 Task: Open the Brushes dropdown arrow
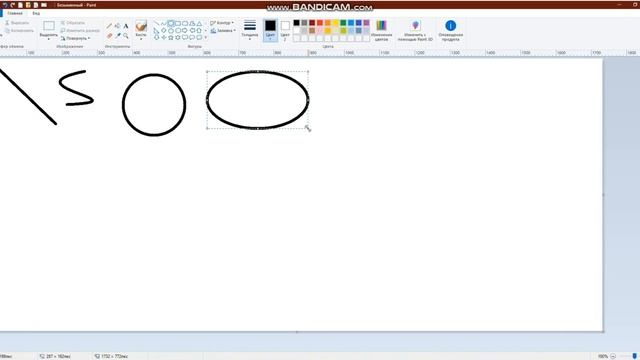pyautogui.click(x=141, y=38)
